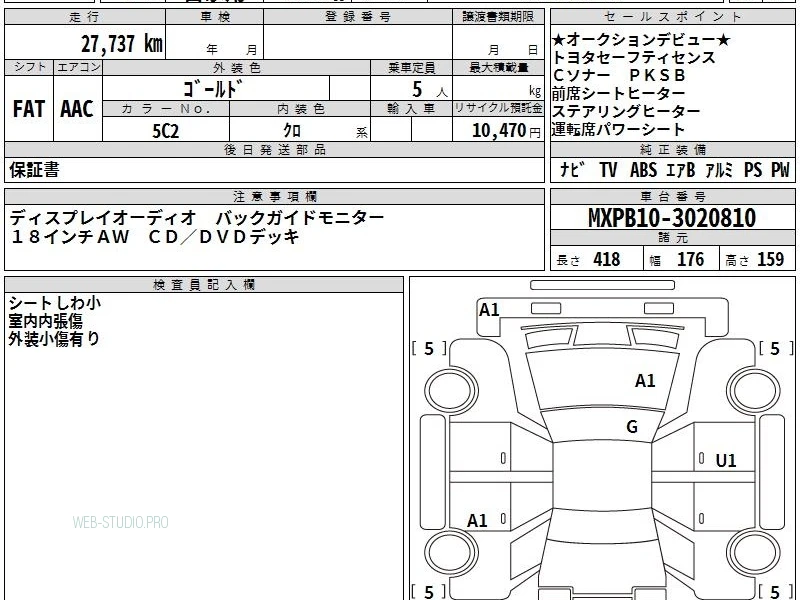Click the 18インチAW CD/DVDデッキ line
Image resolution: width=800 pixels, height=600 pixels.
pyautogui.click(x=154, y=236)
